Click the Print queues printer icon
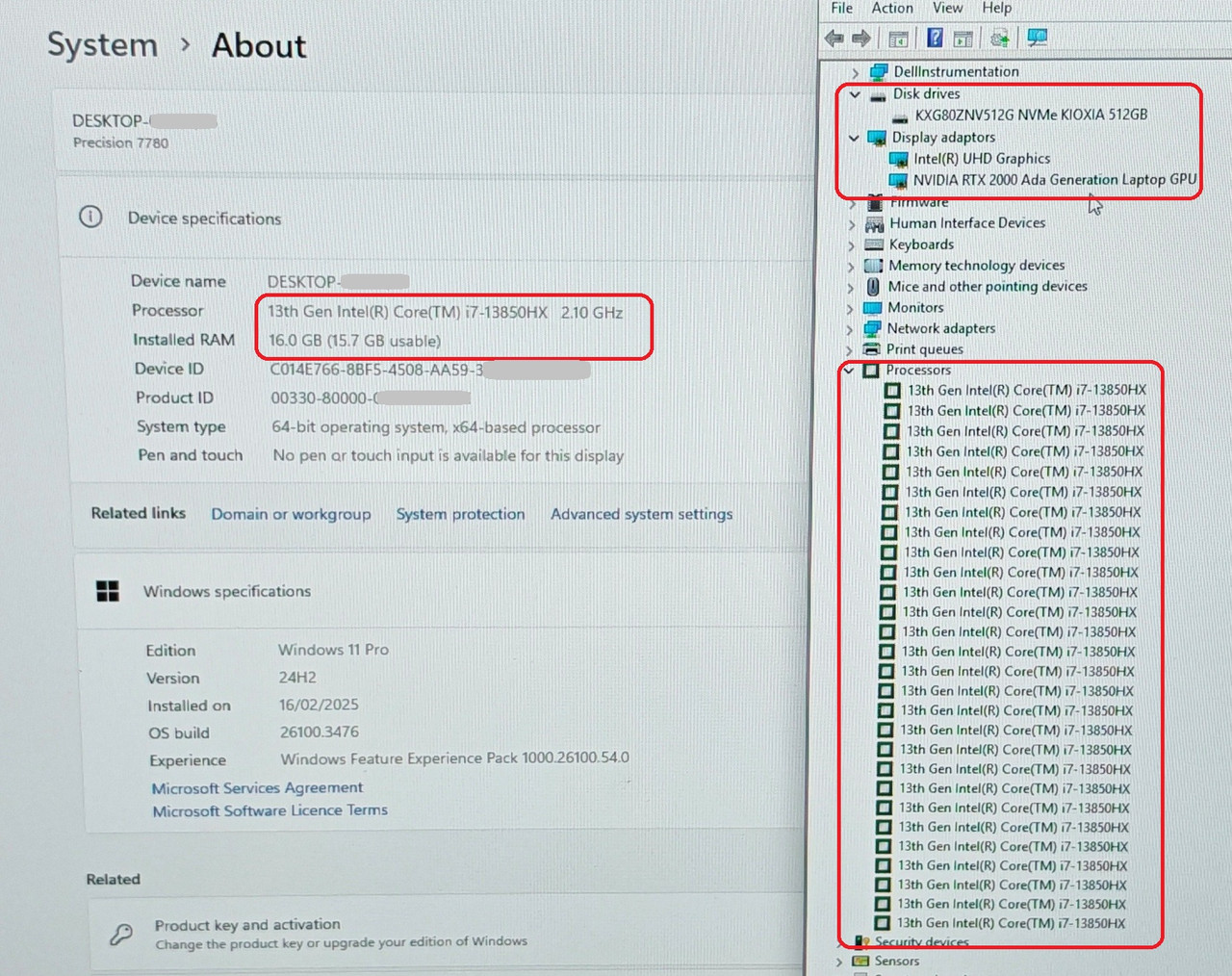 pyautogui.click(x=871, y=349)
